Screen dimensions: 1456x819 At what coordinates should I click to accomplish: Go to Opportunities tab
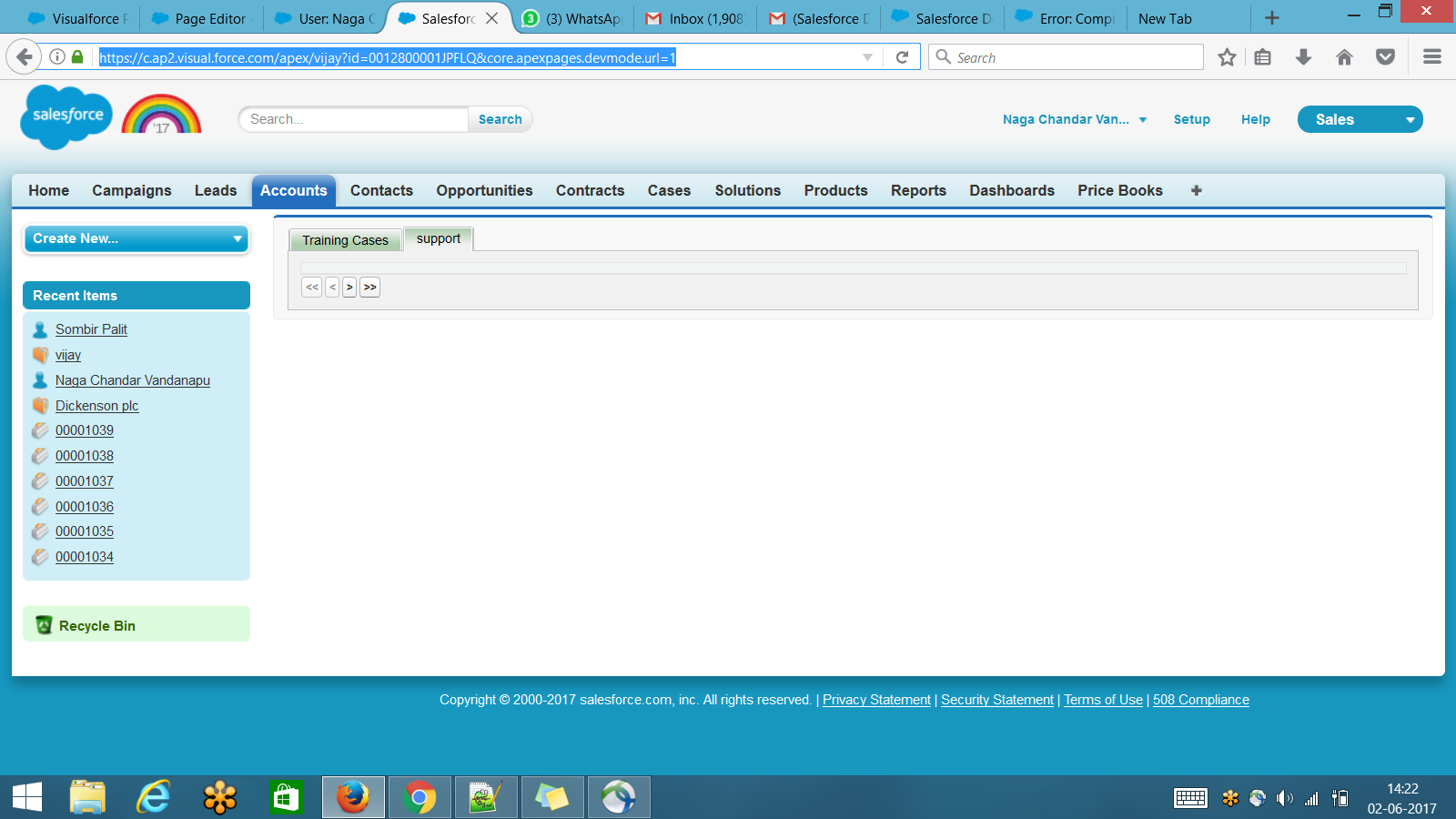pos(484,190)
